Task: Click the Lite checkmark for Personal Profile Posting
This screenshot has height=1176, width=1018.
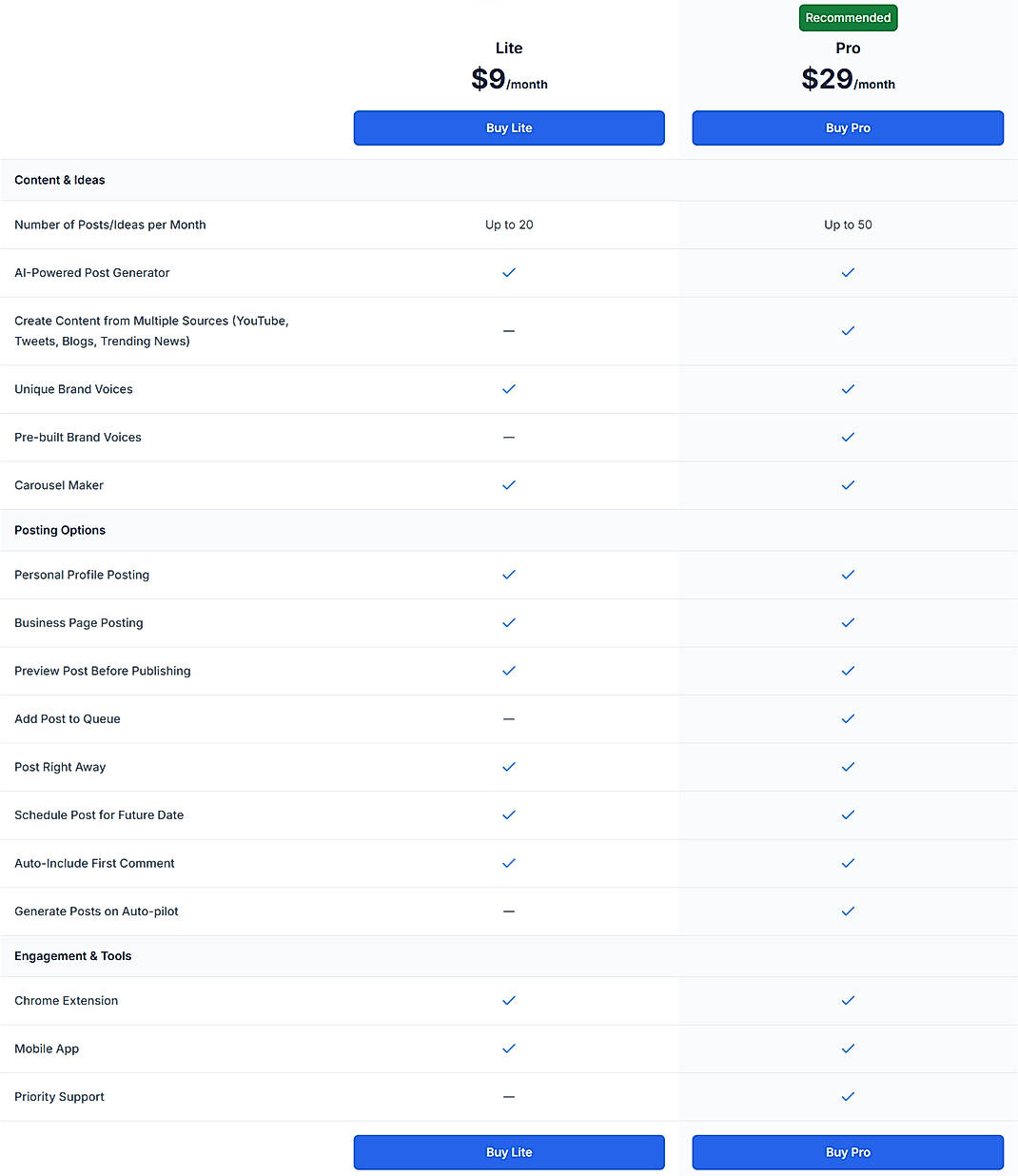Action: (509, 575)
